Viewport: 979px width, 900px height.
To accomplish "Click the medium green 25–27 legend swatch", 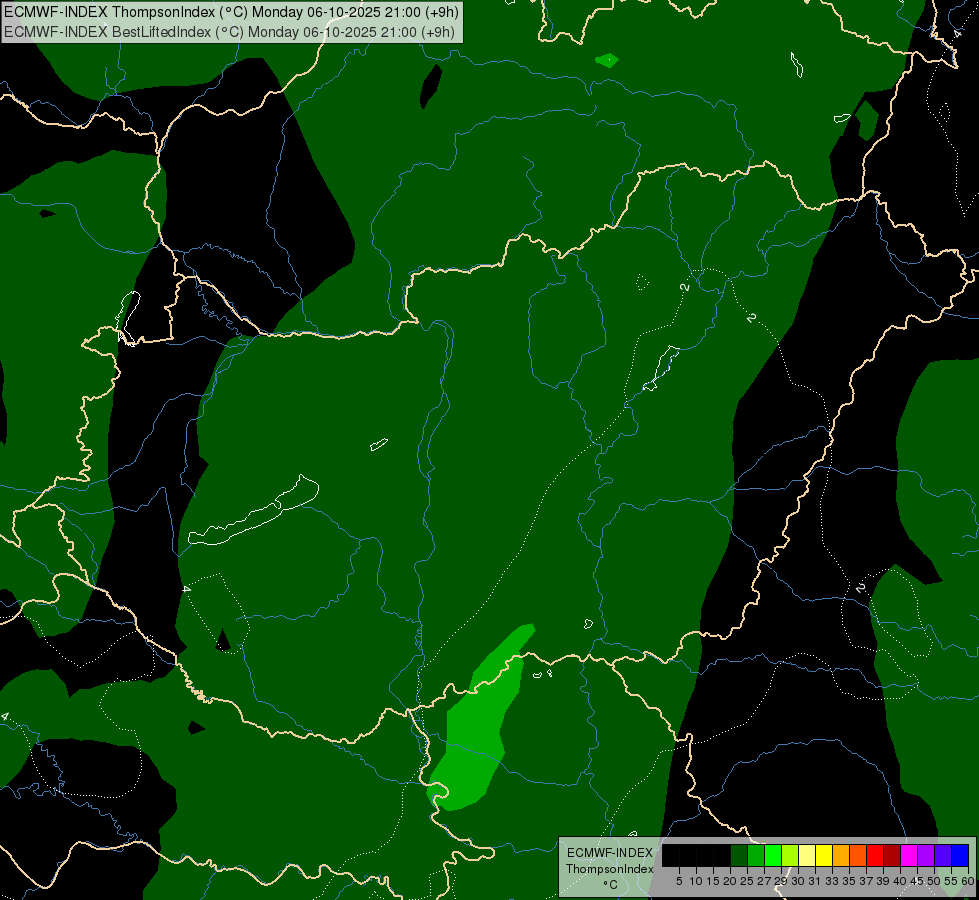I will click(x=755, y=855).
